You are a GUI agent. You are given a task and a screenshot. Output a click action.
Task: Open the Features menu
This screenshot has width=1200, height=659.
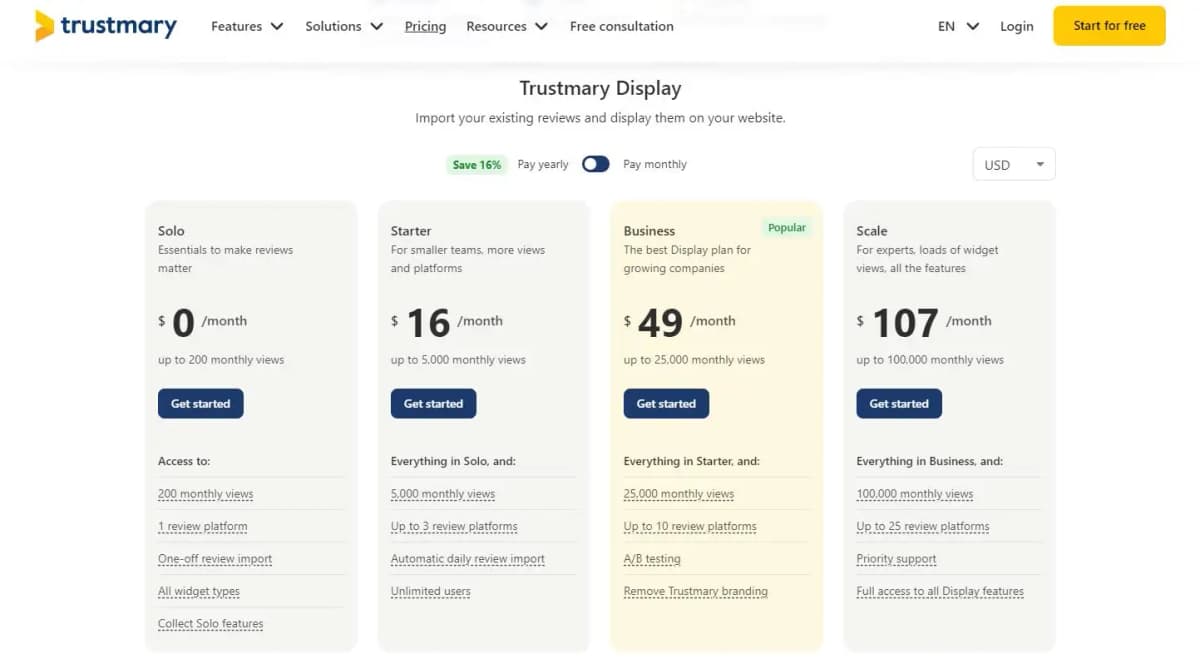pyautogui.click(x=247, y=26)
